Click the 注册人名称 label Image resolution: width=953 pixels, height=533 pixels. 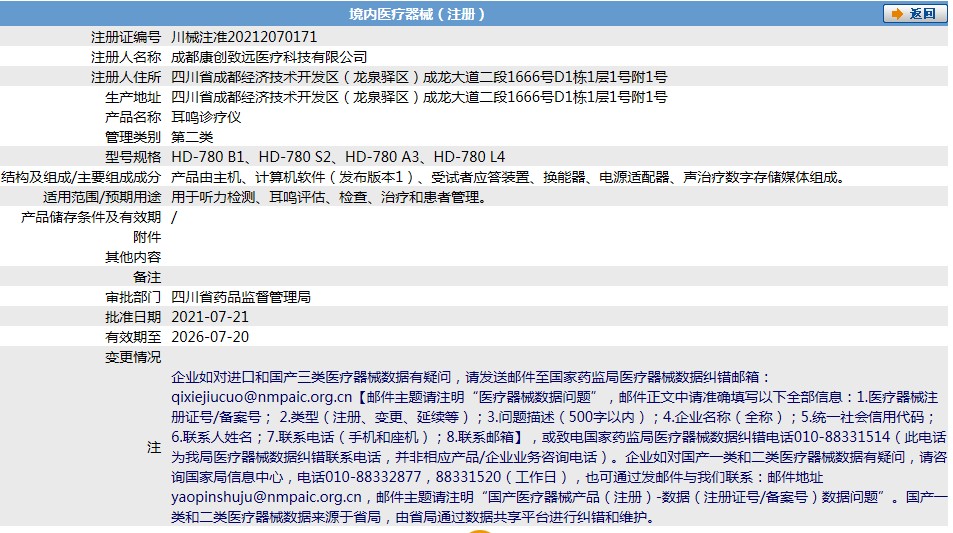tap(126, 57)
